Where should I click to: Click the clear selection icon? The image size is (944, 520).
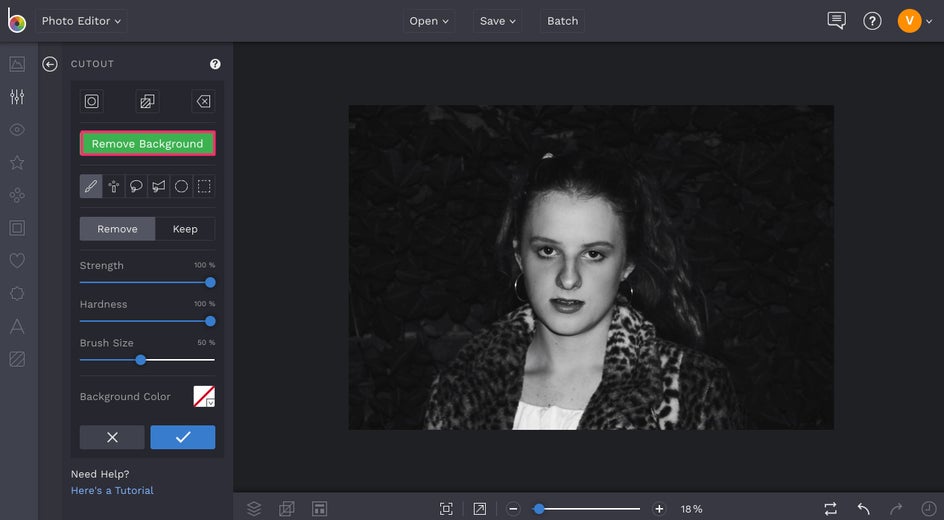[203, 101]
